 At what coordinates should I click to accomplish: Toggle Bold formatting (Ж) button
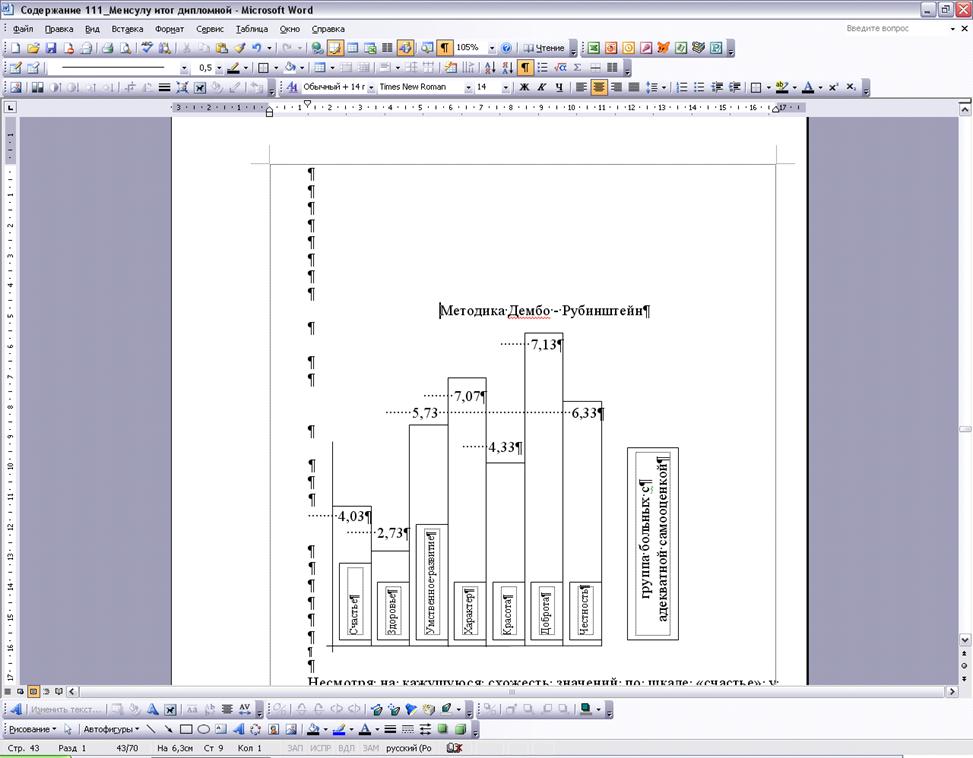pyautogui.click(x=524, y=87)
